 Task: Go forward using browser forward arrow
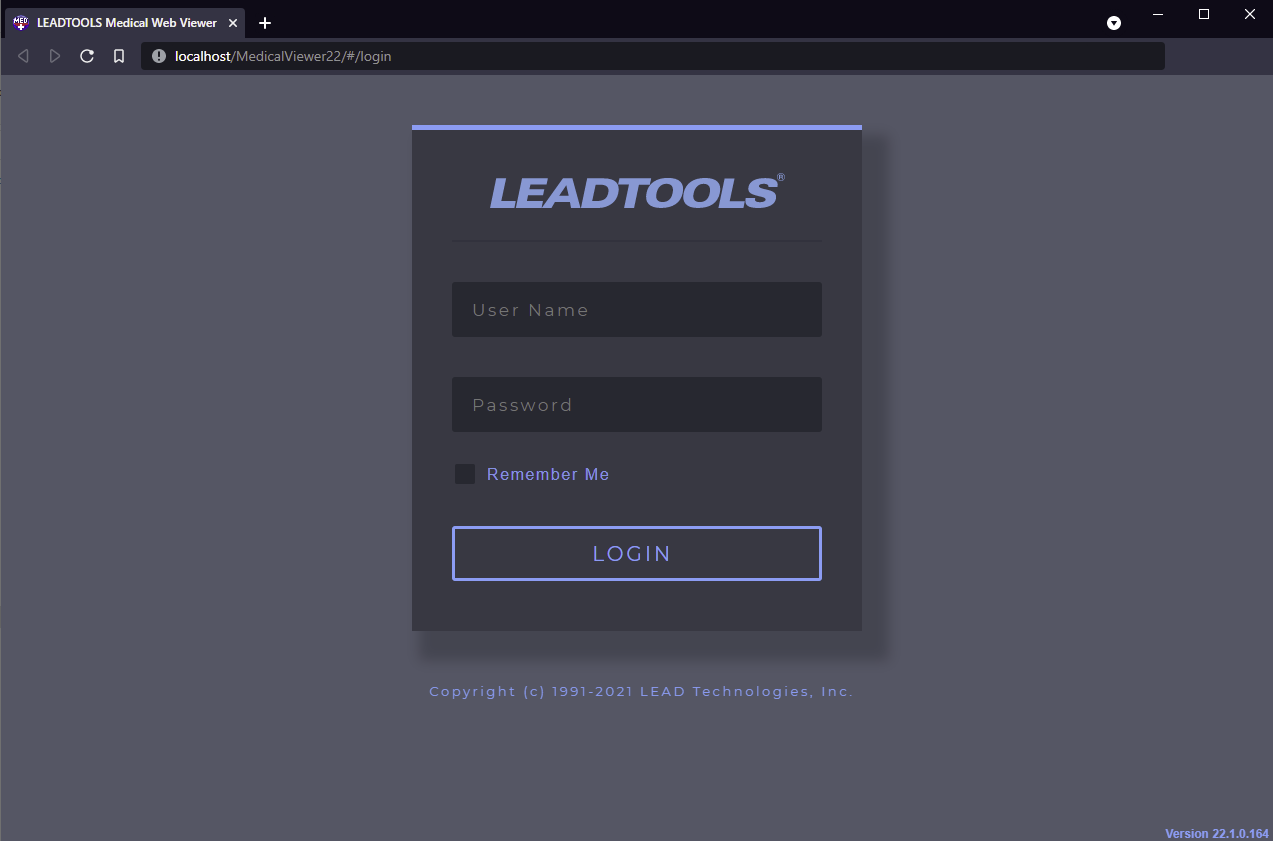coord(55,56)
